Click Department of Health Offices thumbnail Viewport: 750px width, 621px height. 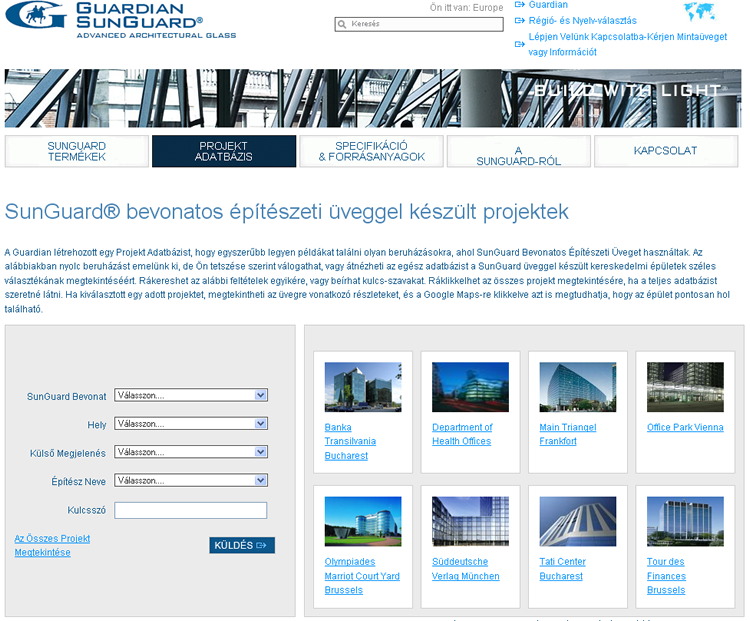pos(470,387)
